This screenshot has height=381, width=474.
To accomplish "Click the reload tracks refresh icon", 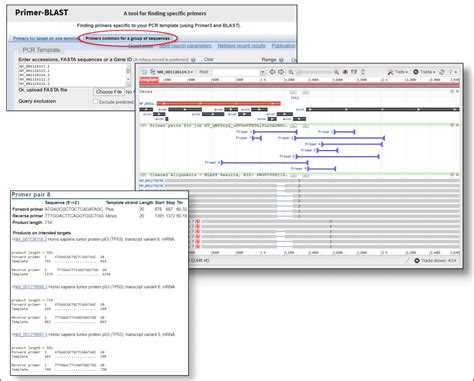I will (442, 72).
